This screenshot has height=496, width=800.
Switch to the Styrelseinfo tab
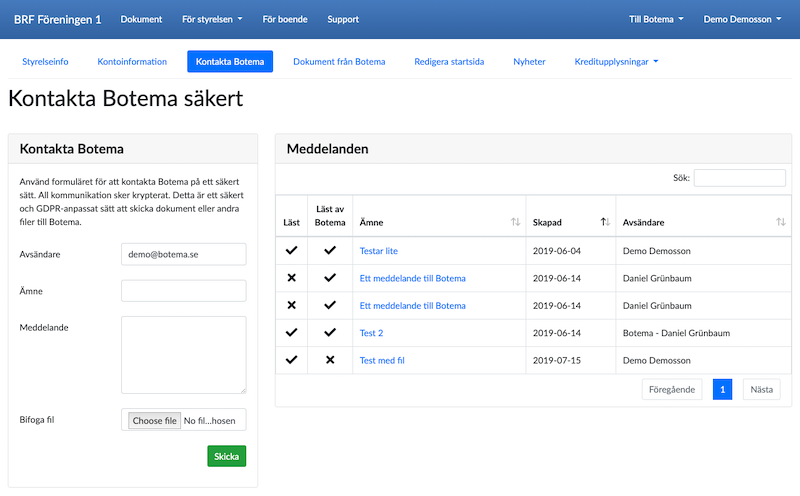coord(45,62)
